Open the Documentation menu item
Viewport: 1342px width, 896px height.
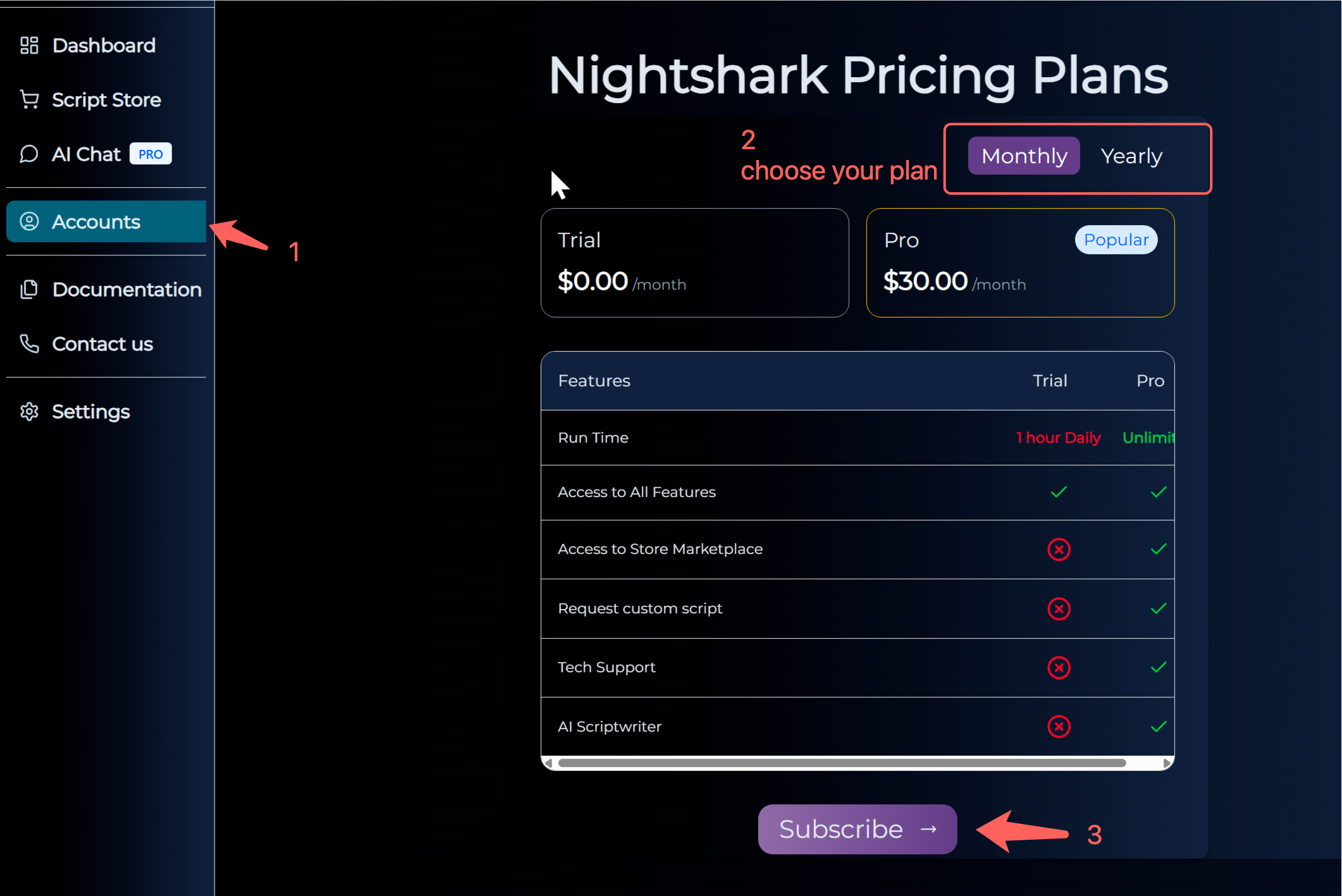(x=126, y=290)
